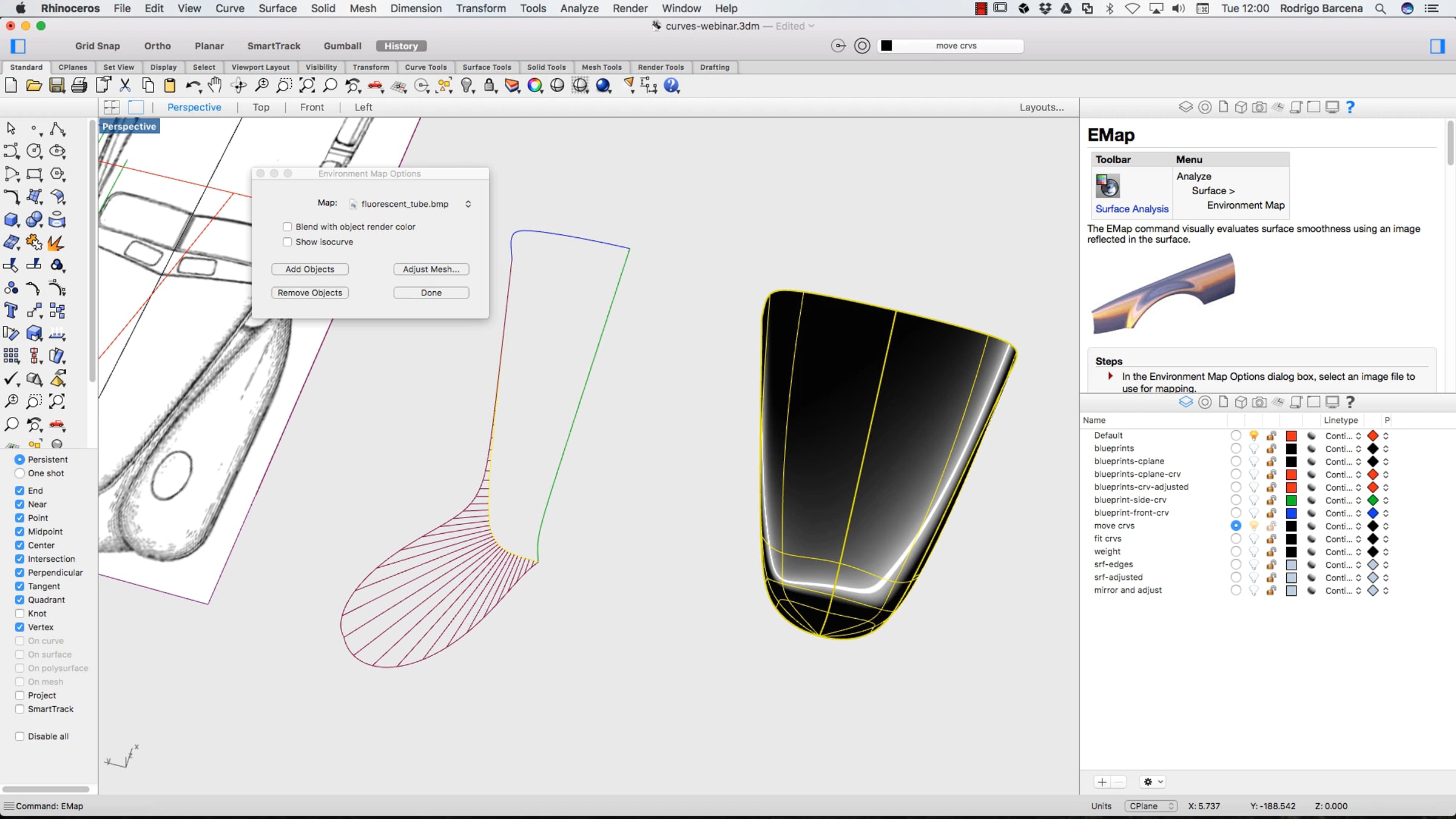The width and height of the screenshot is (1456, 819).
Task: Select the Text tool in left sidebar
Action: [x=11, y=311]
